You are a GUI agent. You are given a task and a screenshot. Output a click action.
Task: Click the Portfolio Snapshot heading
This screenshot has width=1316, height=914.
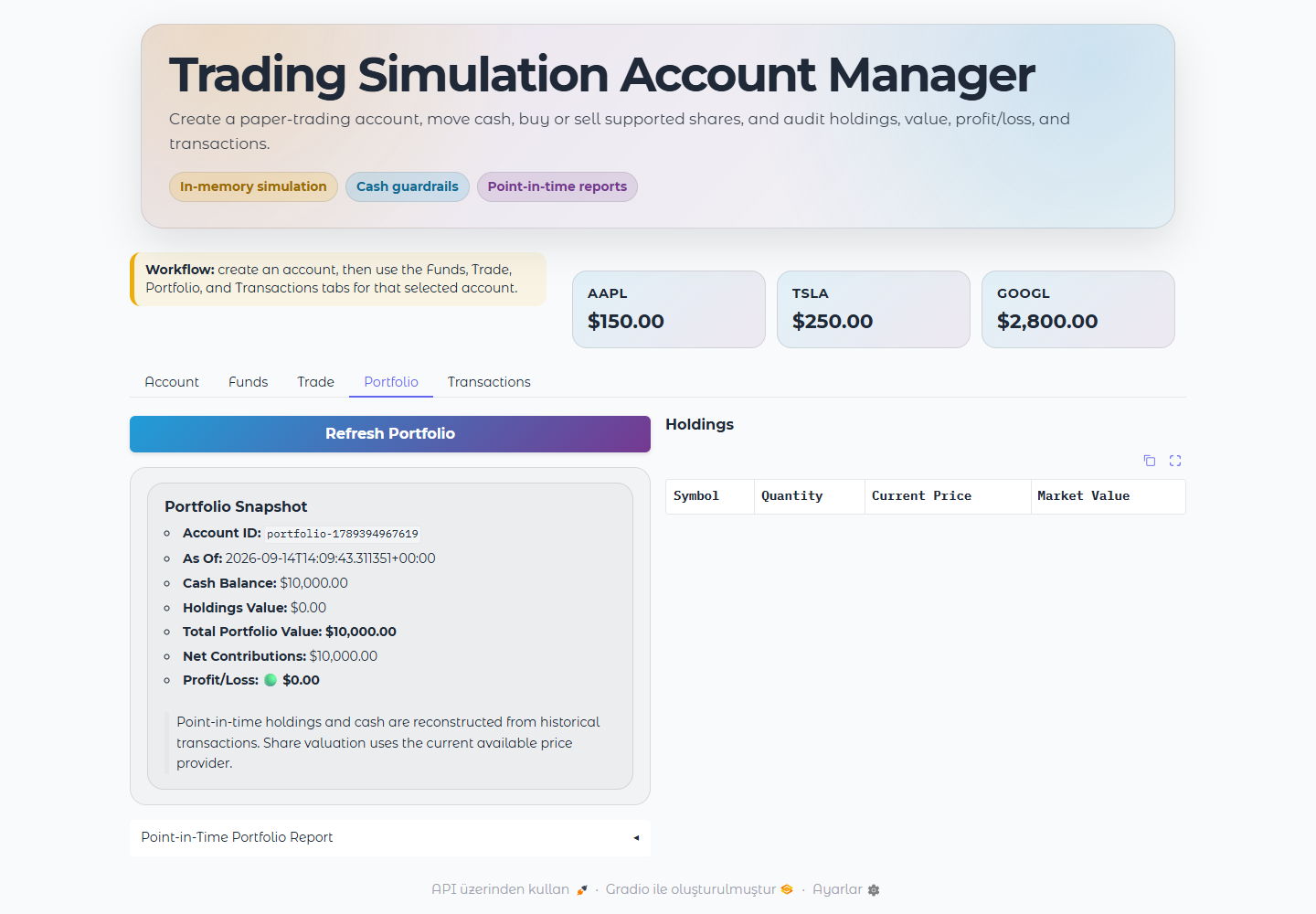pyautogui.click(x=236, y=506)
